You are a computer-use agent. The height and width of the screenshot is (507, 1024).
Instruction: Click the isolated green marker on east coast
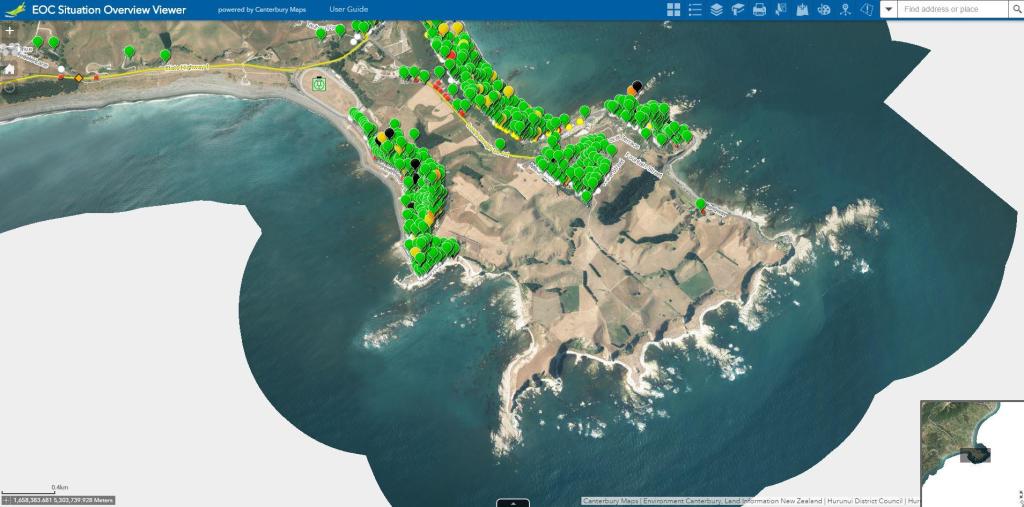click(x=700, y=204)
